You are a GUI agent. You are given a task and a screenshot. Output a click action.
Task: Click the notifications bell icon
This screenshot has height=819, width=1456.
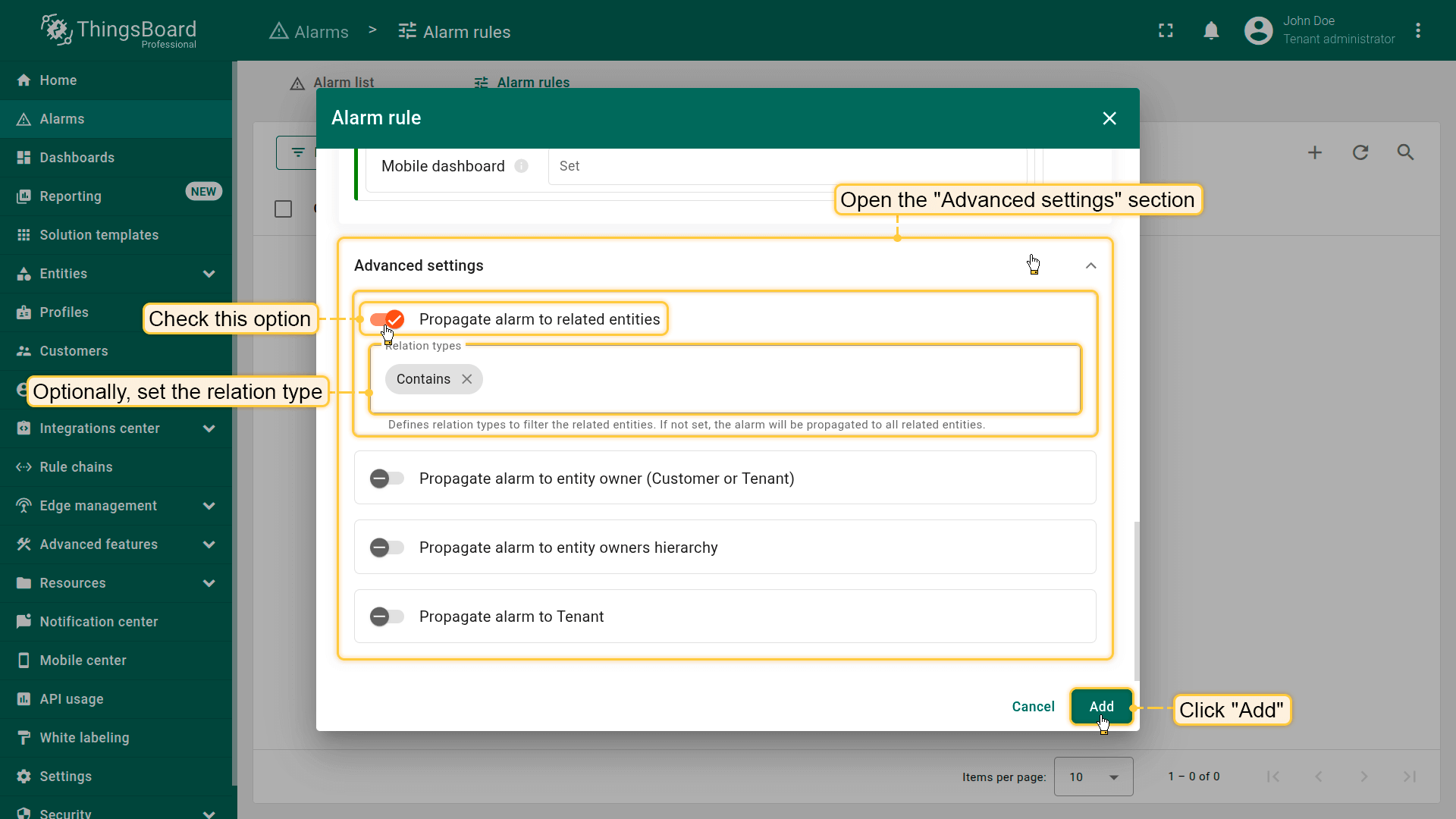[1211, 31]
